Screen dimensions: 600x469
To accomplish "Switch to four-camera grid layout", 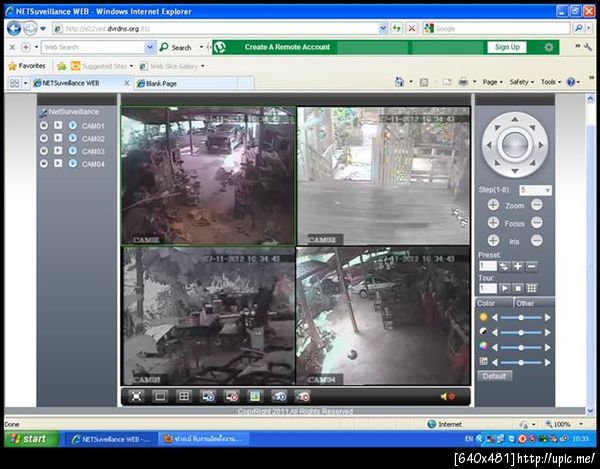I will (184, 396).
